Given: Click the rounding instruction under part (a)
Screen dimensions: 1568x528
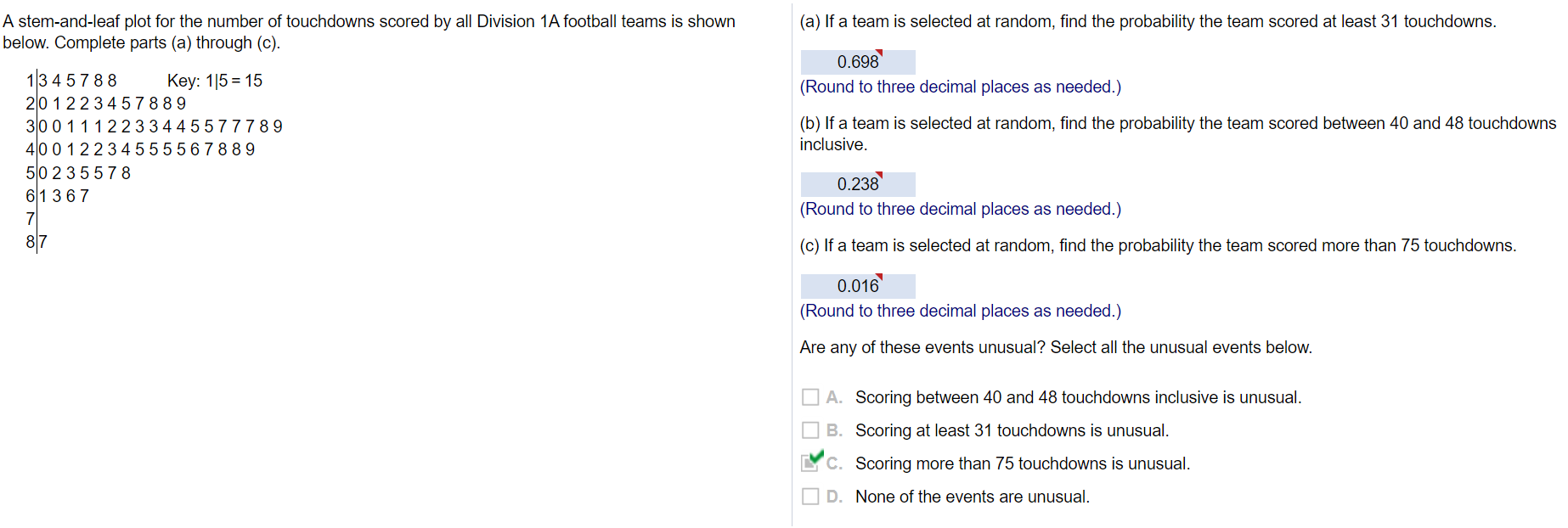Looking at the screenshot, I should [x=960, y=87].
